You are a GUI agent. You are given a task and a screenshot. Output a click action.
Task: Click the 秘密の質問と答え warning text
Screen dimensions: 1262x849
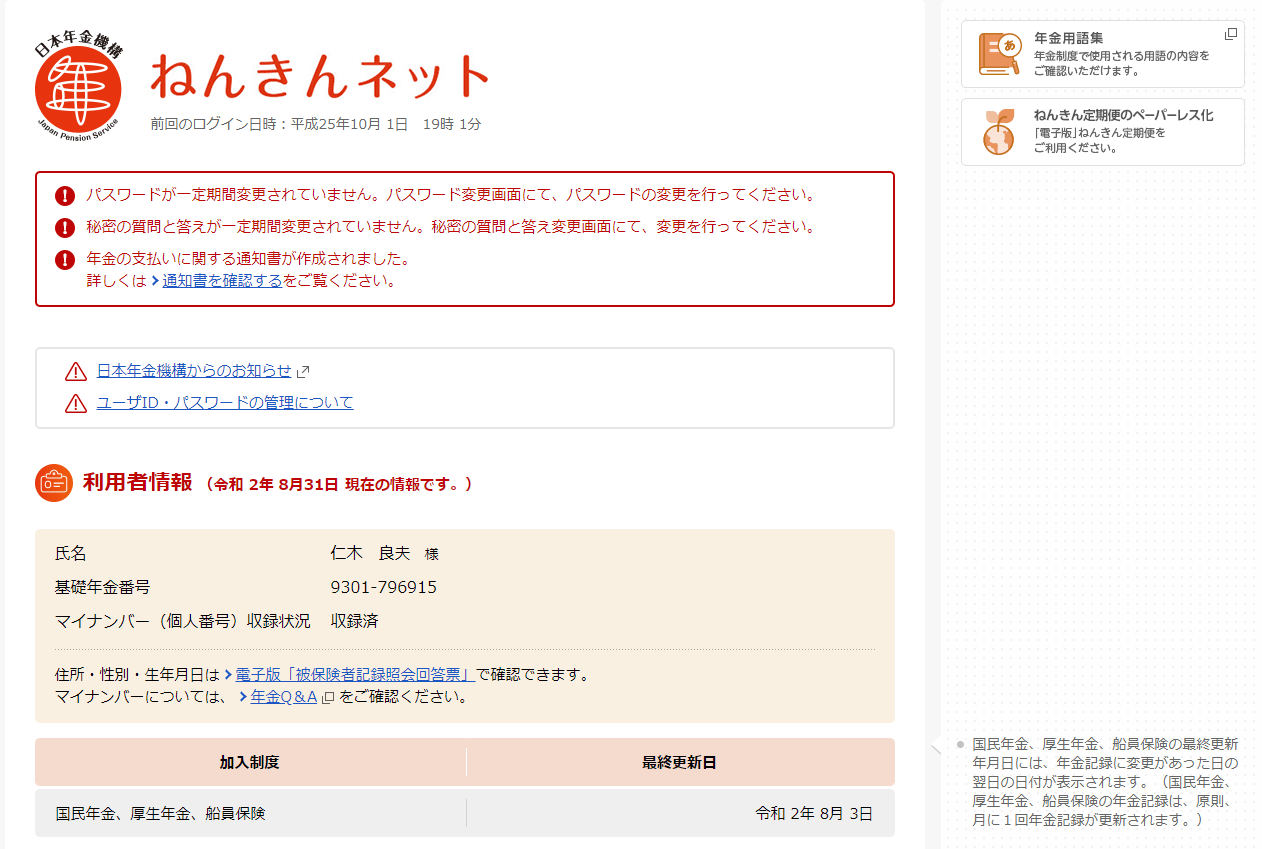tap(451, 227)
